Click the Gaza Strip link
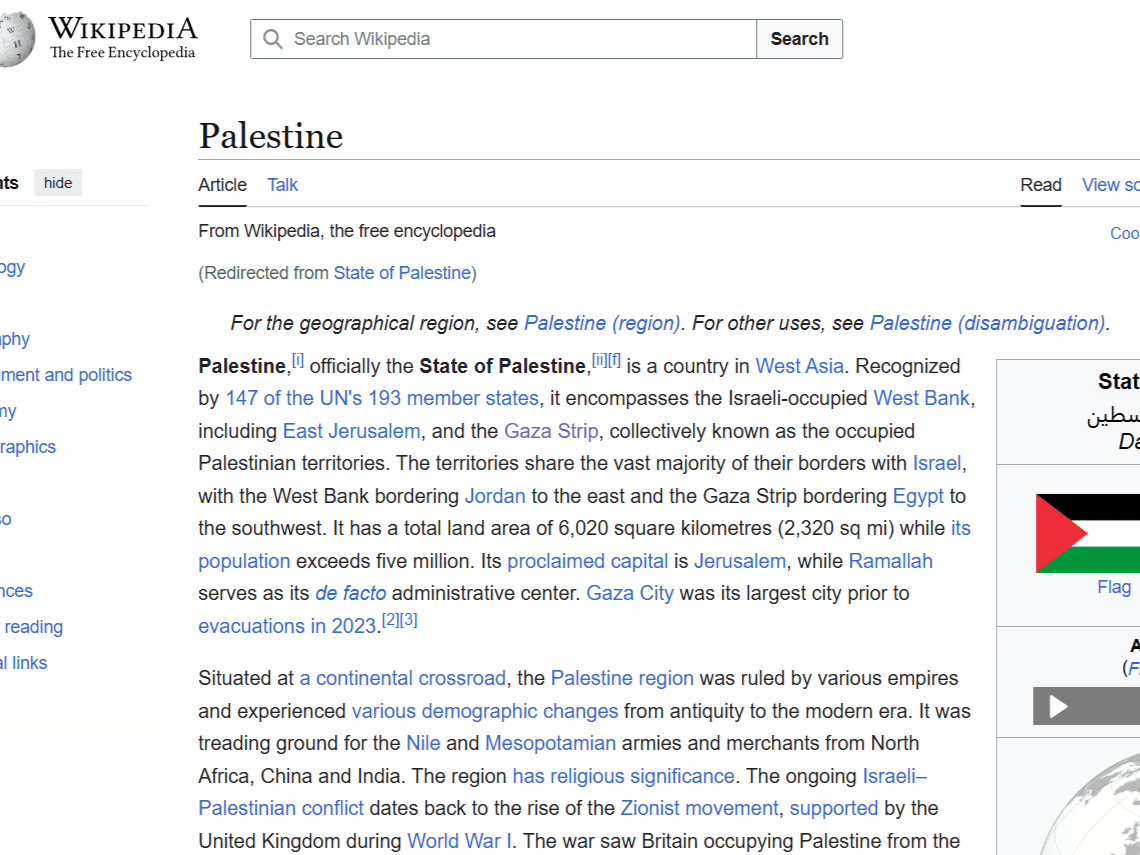Viewport: 1140px width, 855px height. click(551, 430)
